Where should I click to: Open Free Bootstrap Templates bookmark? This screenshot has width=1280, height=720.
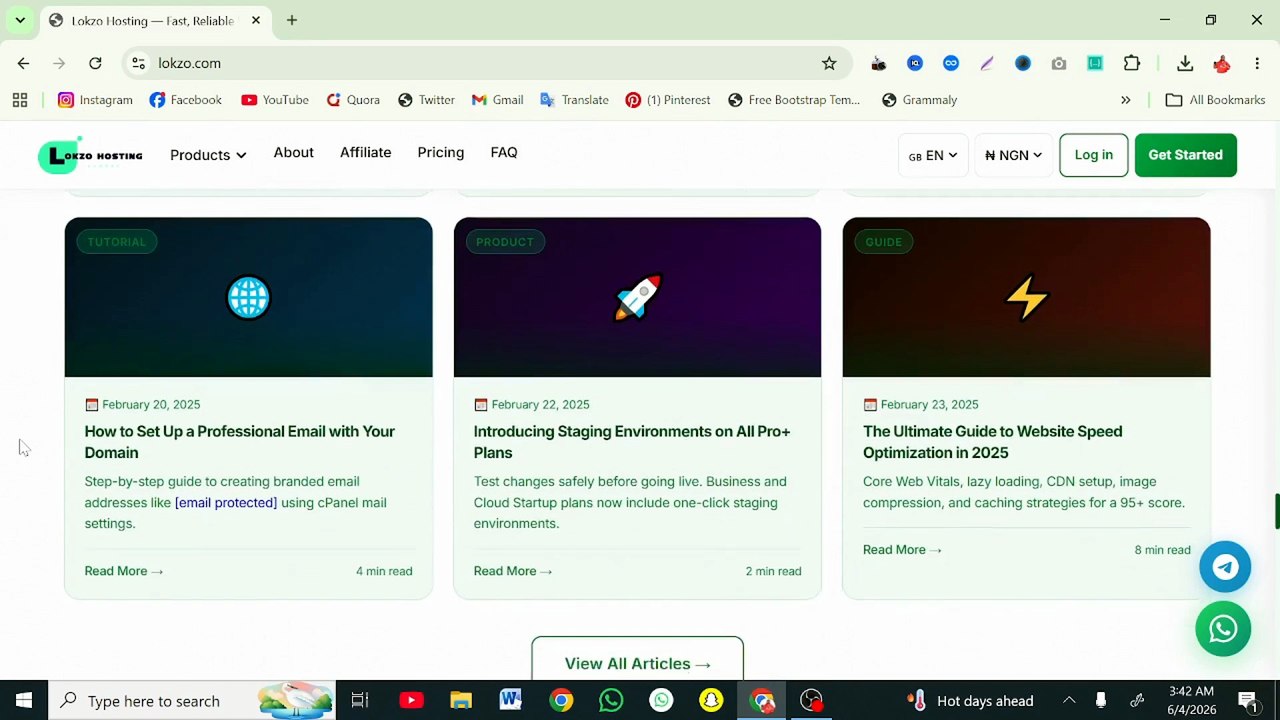pos(794,100)
